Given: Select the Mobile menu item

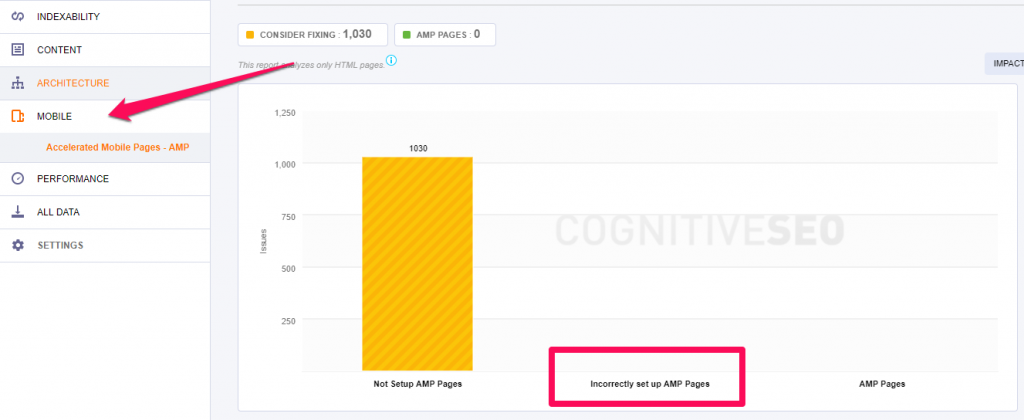Looking at the screenshot, I should [x=104, y=116].
